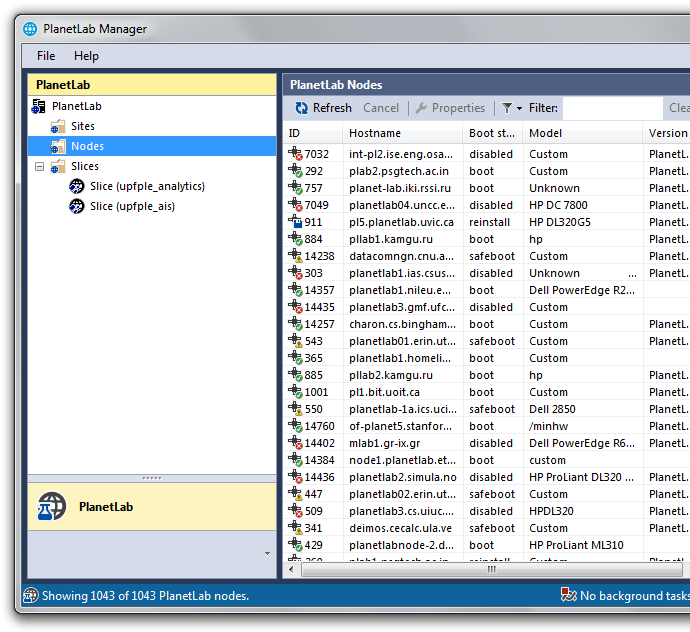Collapse the Slices tree branch
The image size is (690, 632).
tap(40, 167)
